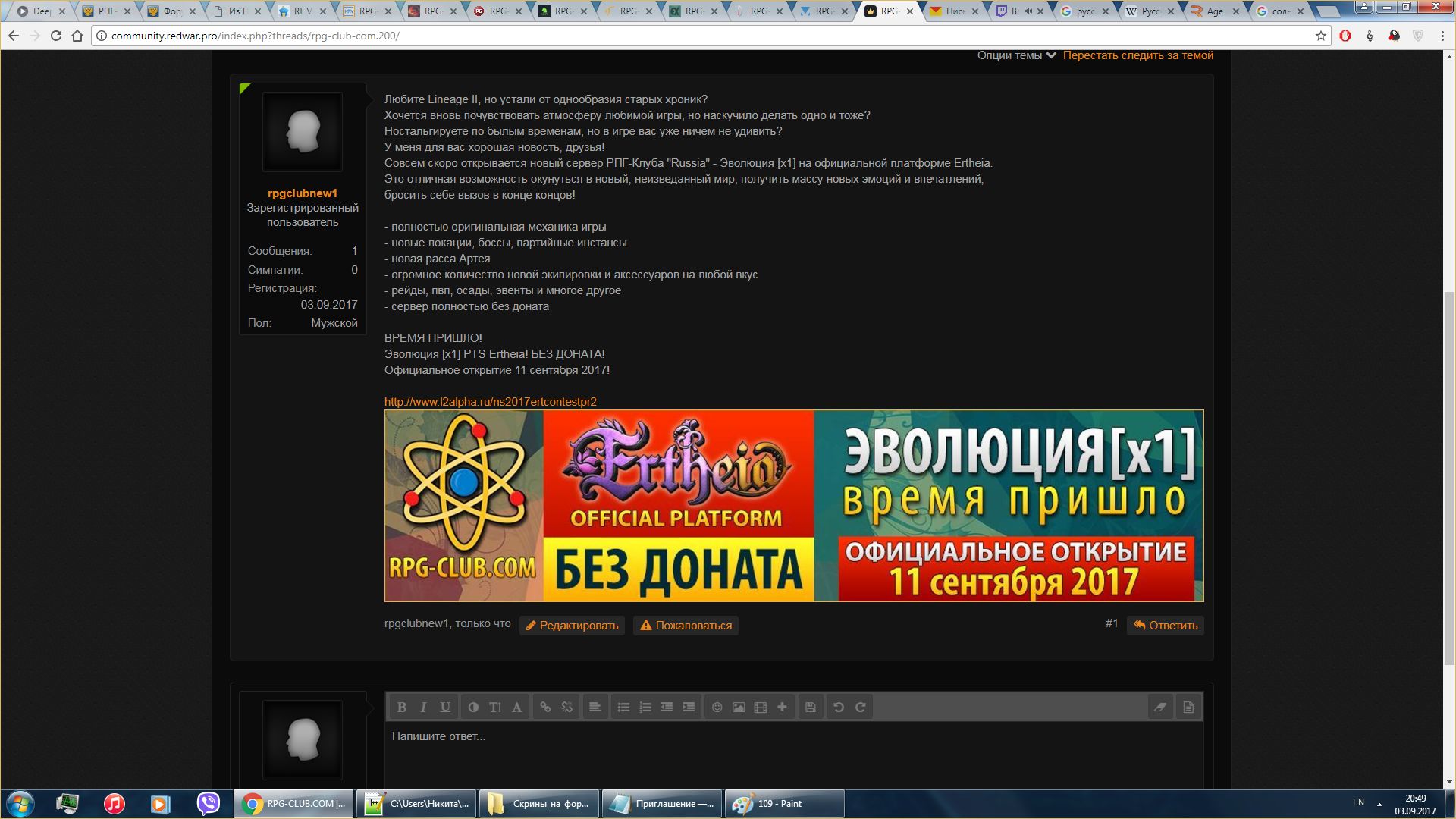Screen dimensions: 1456x819
Task: Open Viber from the taskbar
Action: click(208, 804)
